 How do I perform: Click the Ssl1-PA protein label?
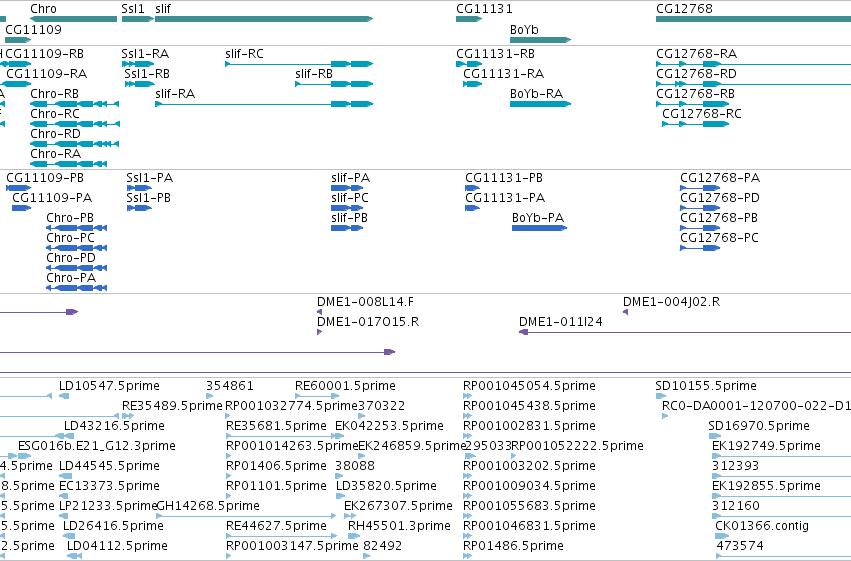[x=150, y=178]
